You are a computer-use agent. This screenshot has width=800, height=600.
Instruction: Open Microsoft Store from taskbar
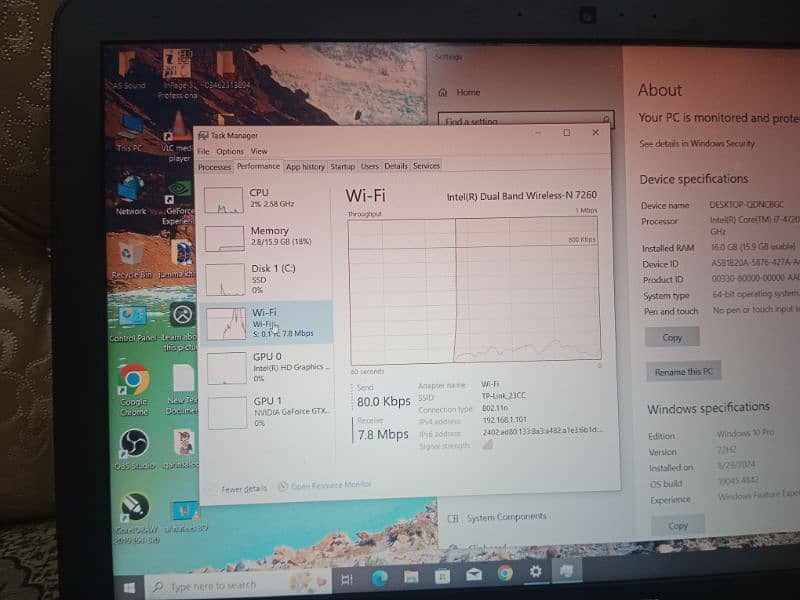[442, 576]
